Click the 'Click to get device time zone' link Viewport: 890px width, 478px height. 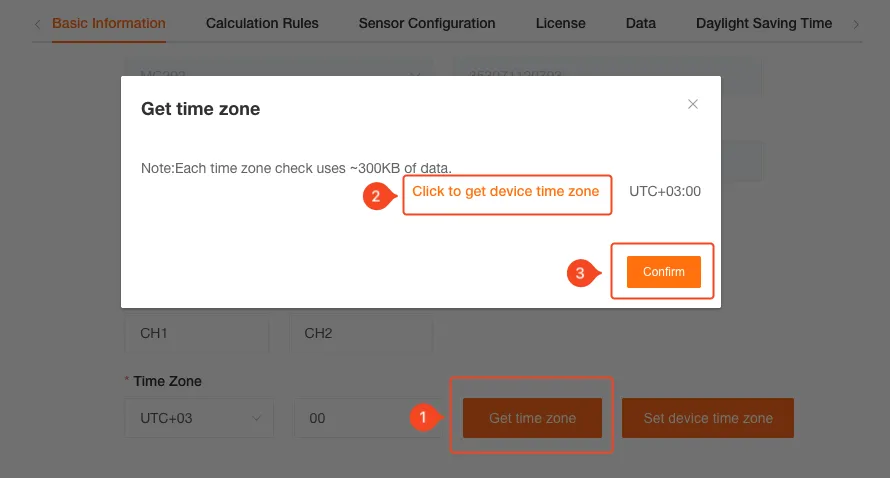506,191
